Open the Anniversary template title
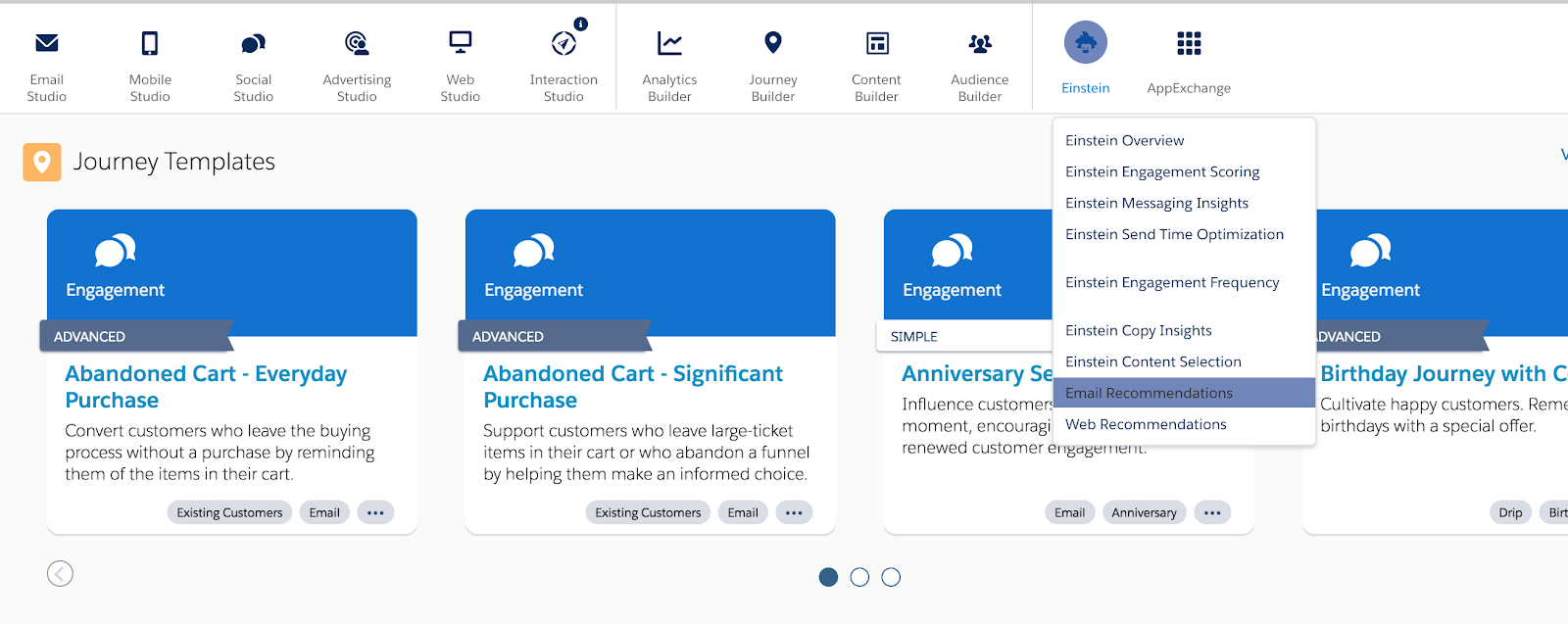The height and width of the screenshot is (624, 1568). pyautogui.click(x=977, y=374)
